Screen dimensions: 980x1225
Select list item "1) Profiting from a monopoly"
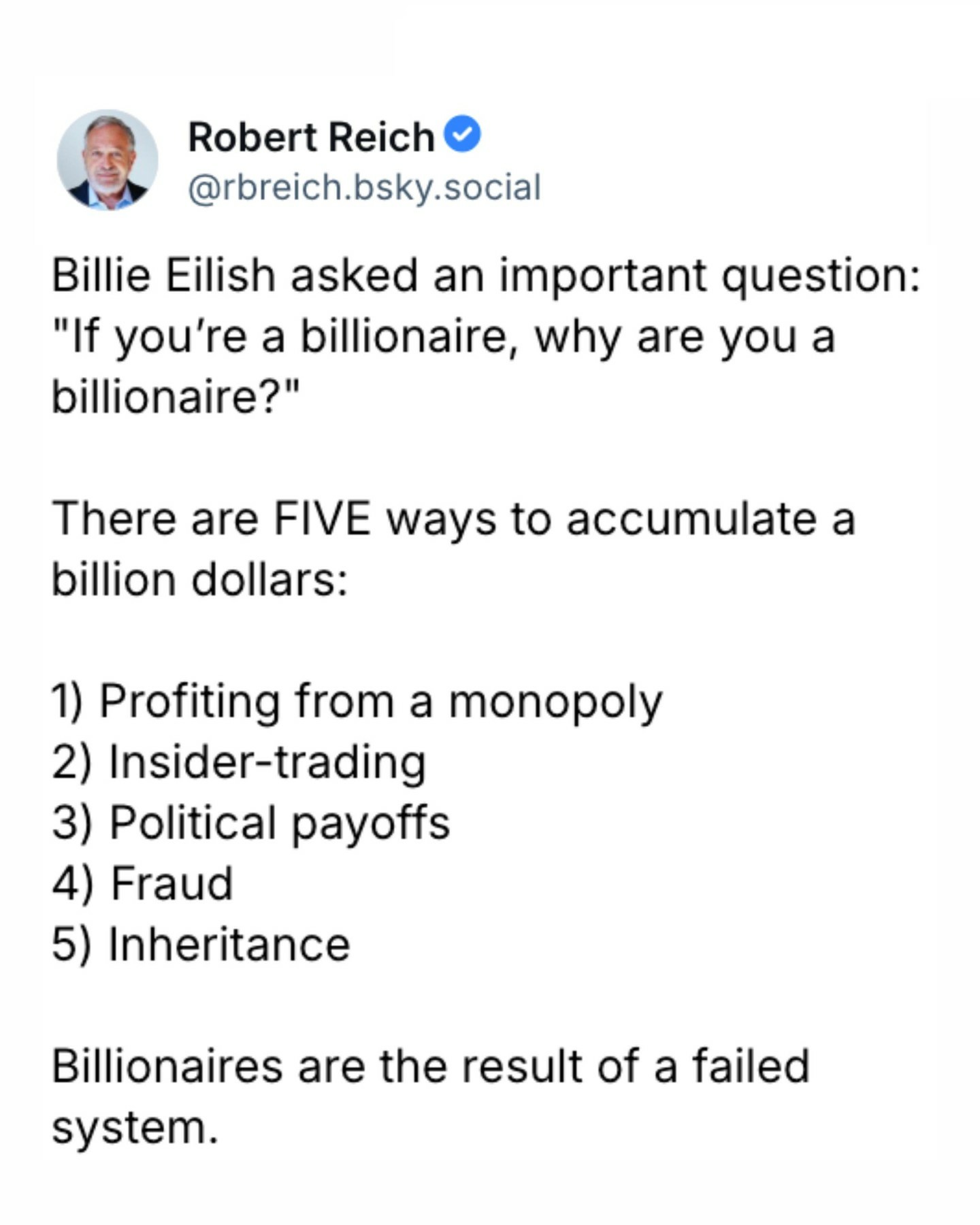(357, 702)
